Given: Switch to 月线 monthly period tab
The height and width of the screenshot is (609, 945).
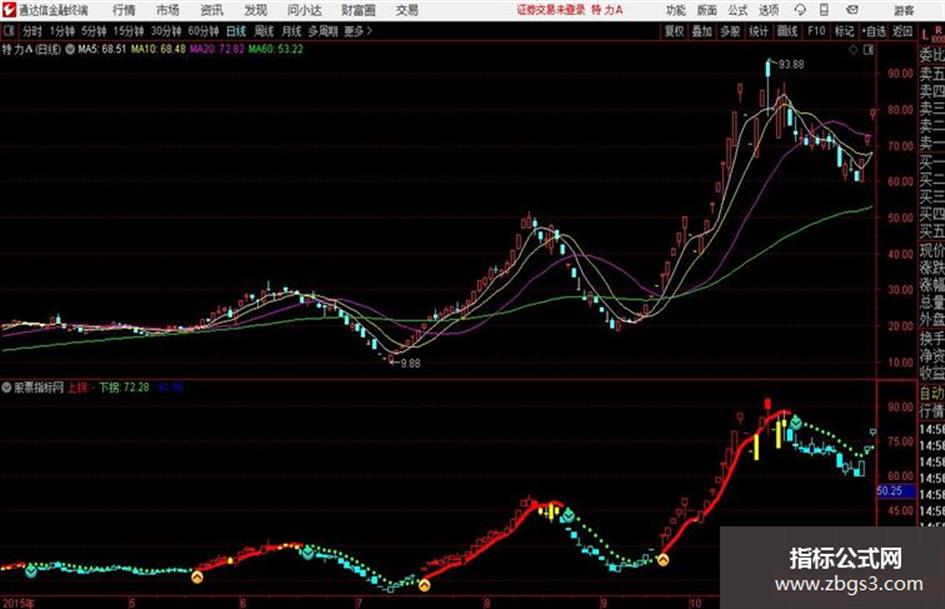Looking at the screenshot, I should [292, 31].
